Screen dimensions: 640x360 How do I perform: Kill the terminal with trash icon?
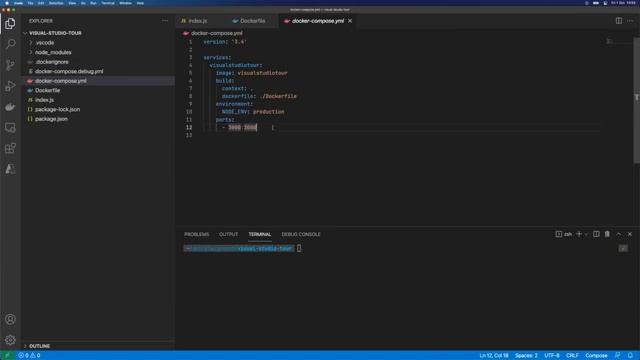click(607, 234)
